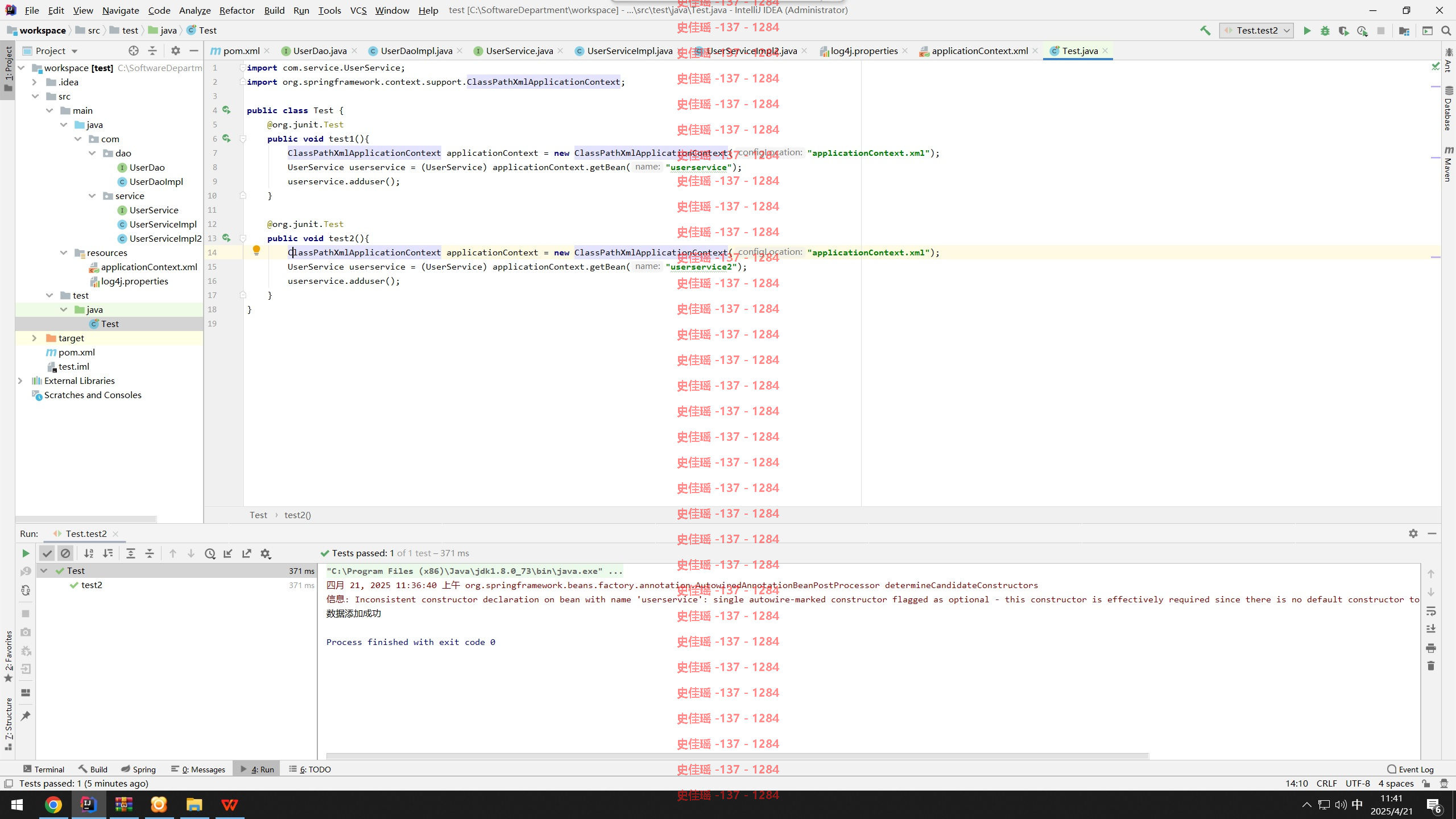Image resolution: width=1456 pixels, height=819 pixels.
Task: Open test history clock icon
Action: coord(210,553)
